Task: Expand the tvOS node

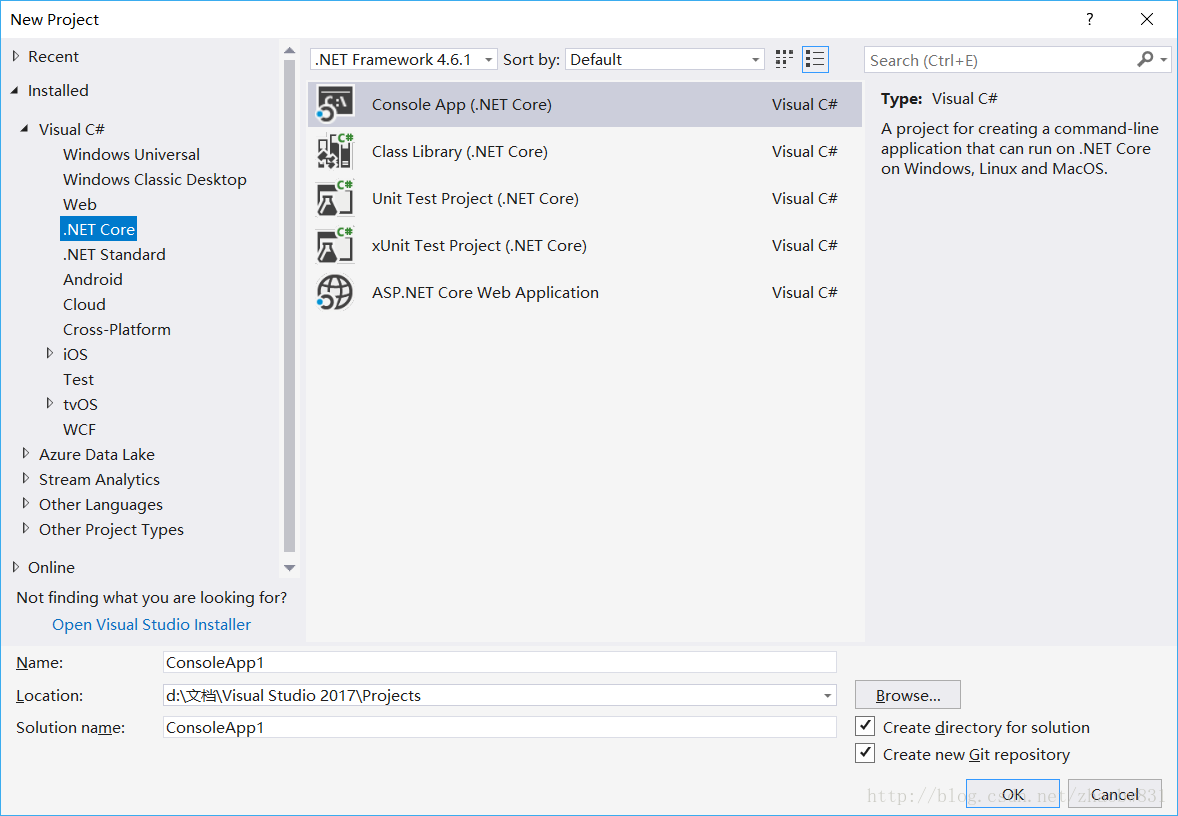Action: pos(50,403)
